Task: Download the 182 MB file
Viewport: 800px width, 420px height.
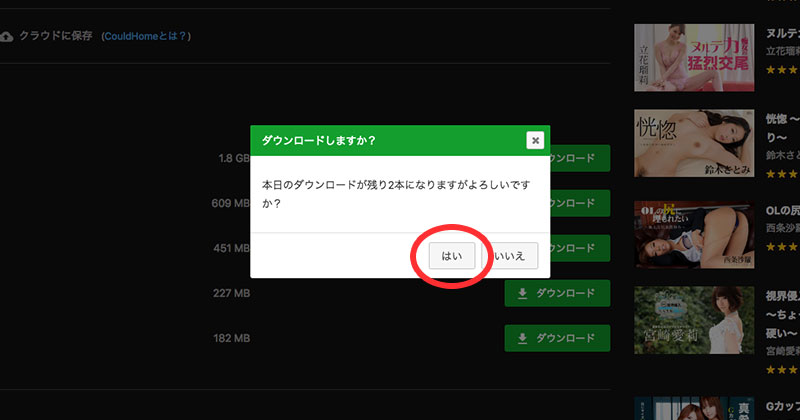Action: pos(557,339)
